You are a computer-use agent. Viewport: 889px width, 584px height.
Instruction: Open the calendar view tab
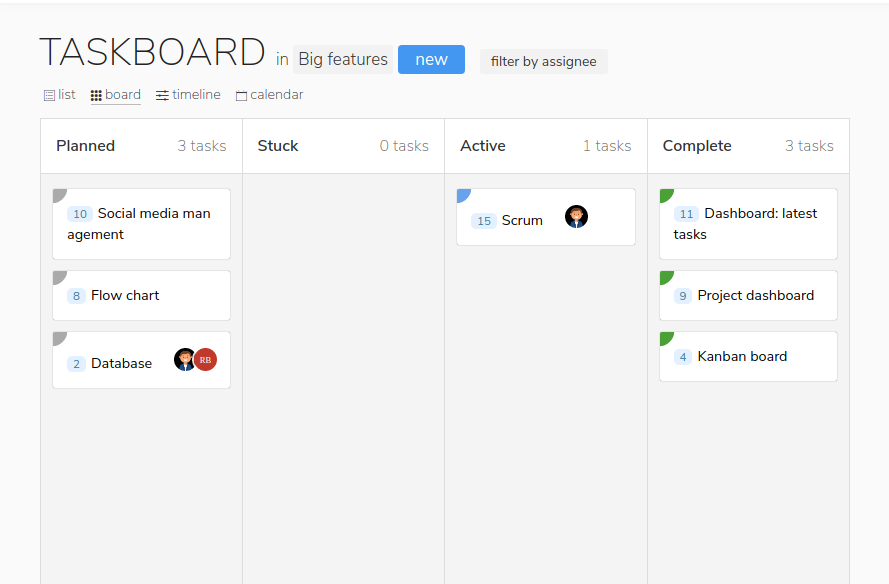[x=269, y=95]
